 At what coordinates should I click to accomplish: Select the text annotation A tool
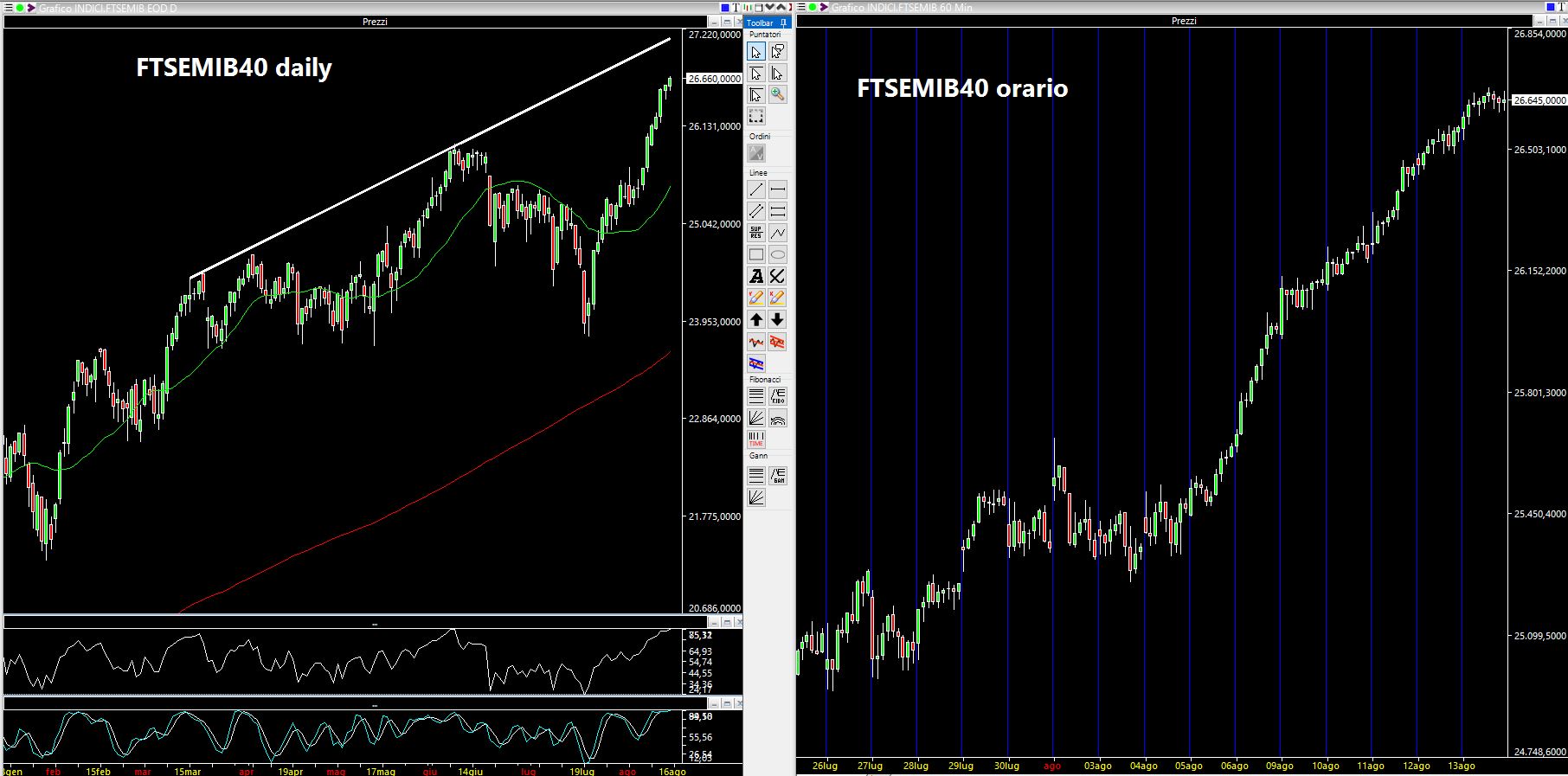pos(756,276)
